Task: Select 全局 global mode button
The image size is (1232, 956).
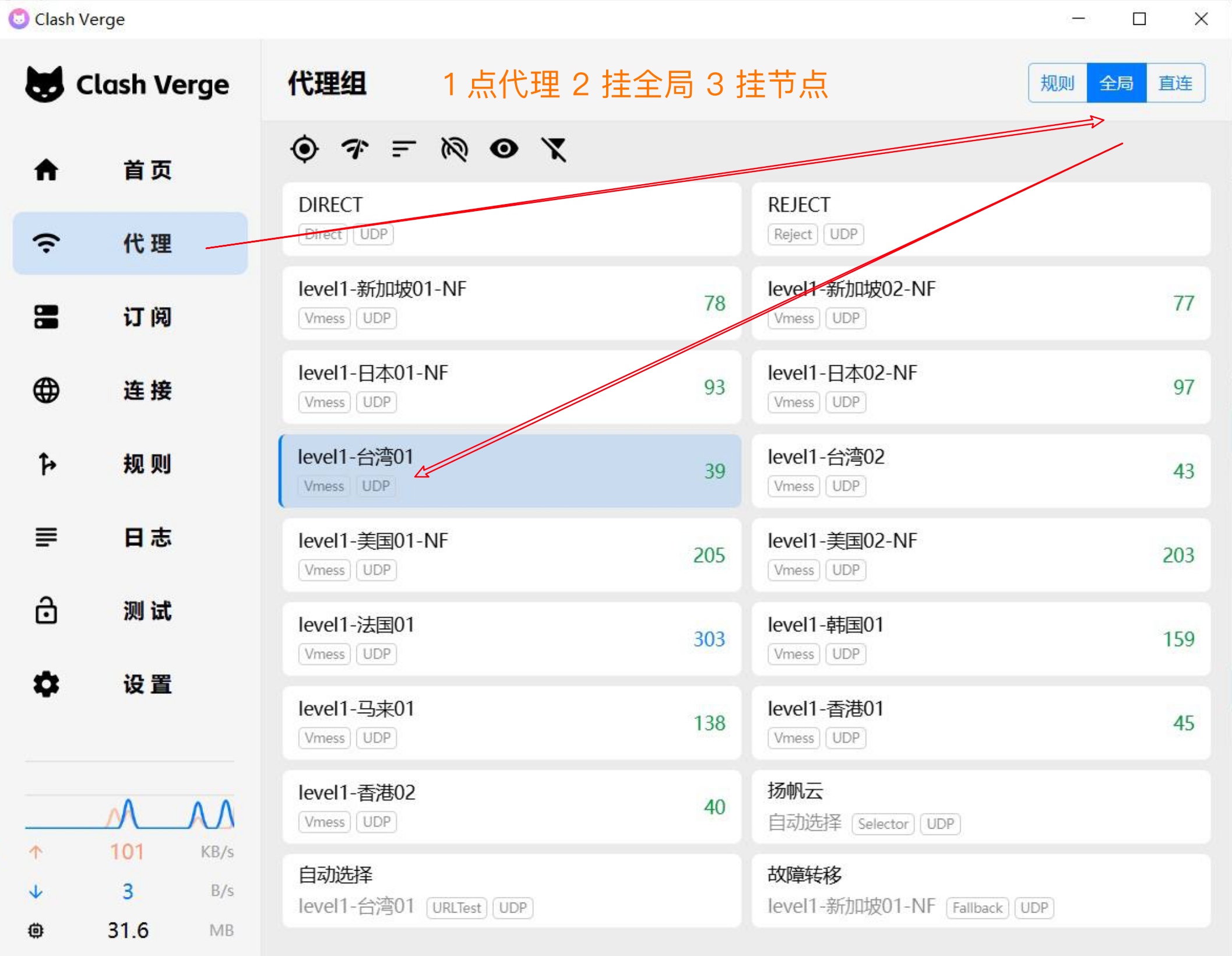Action: coord(1116,83)
